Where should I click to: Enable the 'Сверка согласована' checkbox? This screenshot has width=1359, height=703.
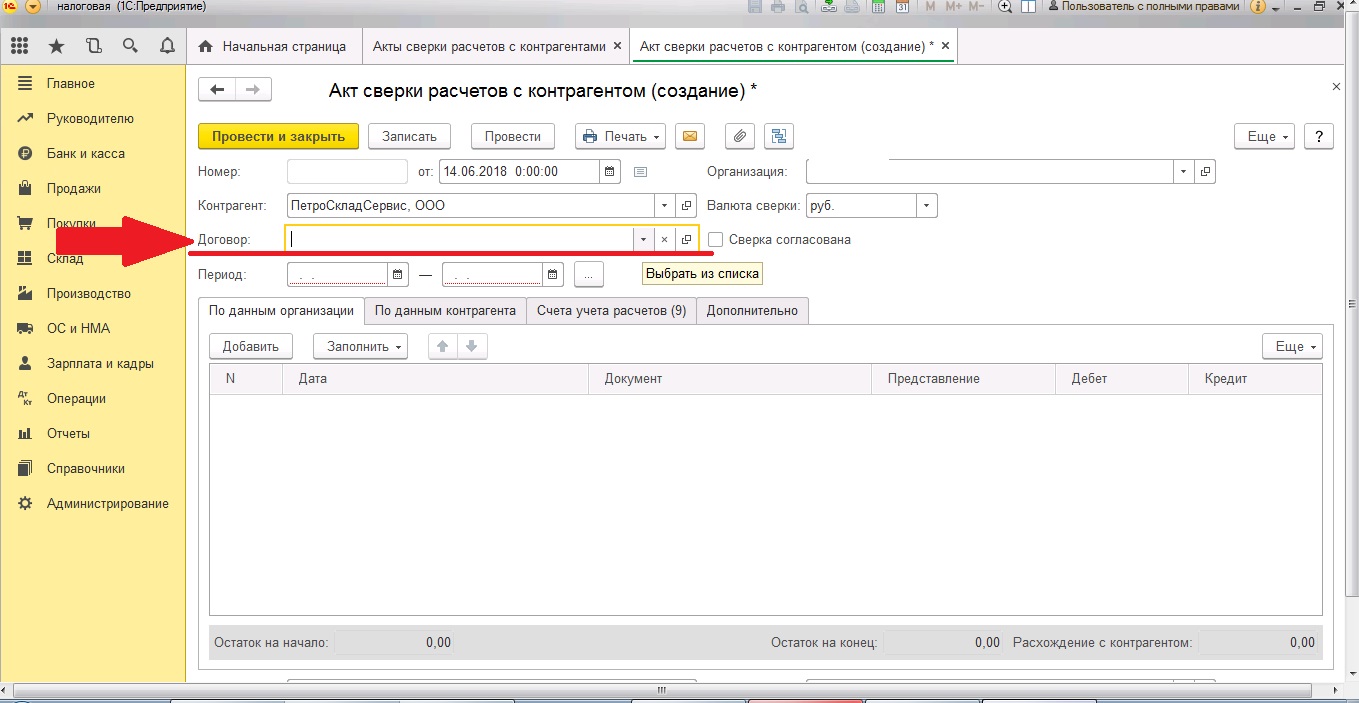pyautogui.click(x=715, y=240)
